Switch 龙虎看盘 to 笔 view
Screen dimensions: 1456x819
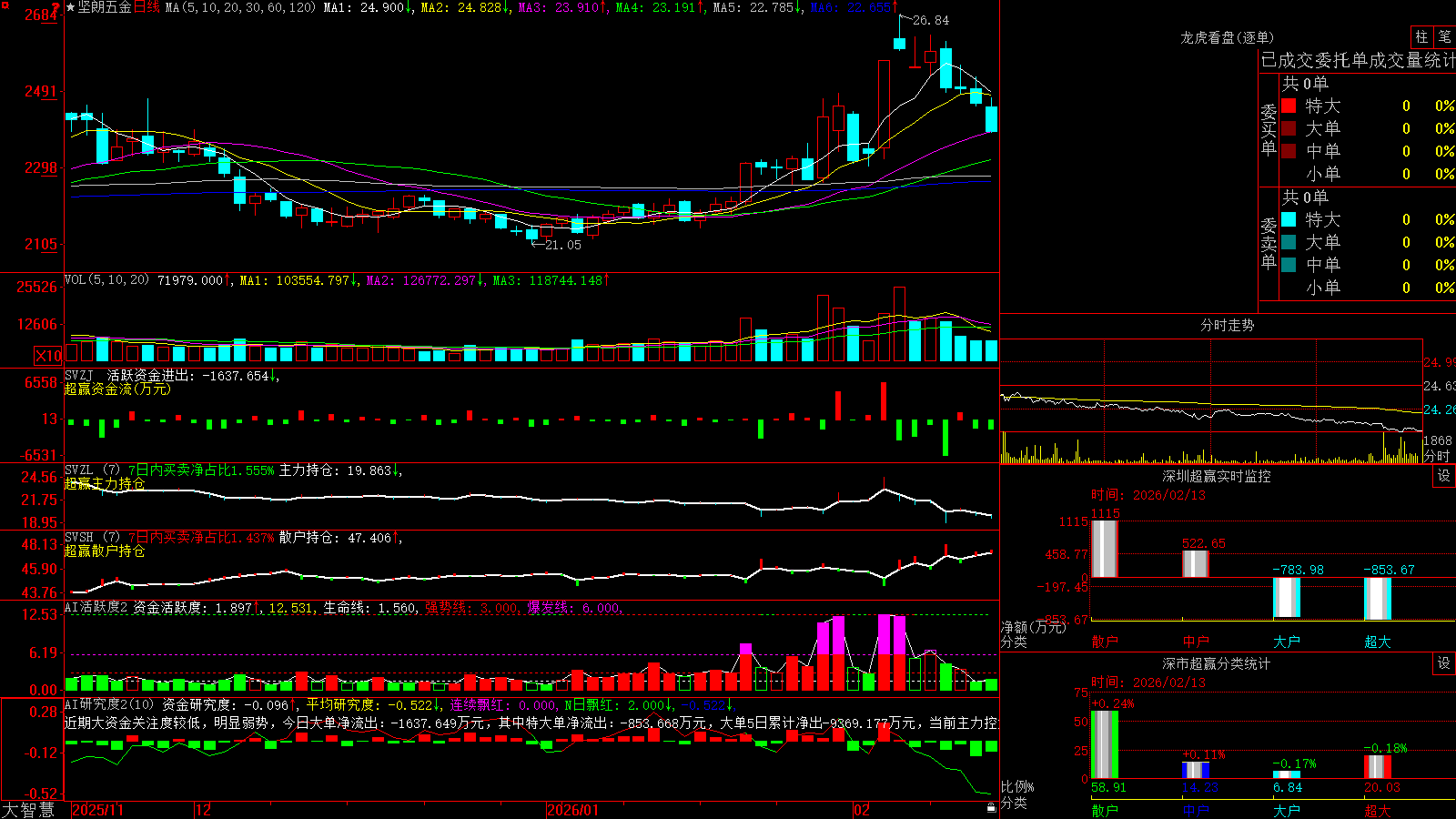point(1444,36)
